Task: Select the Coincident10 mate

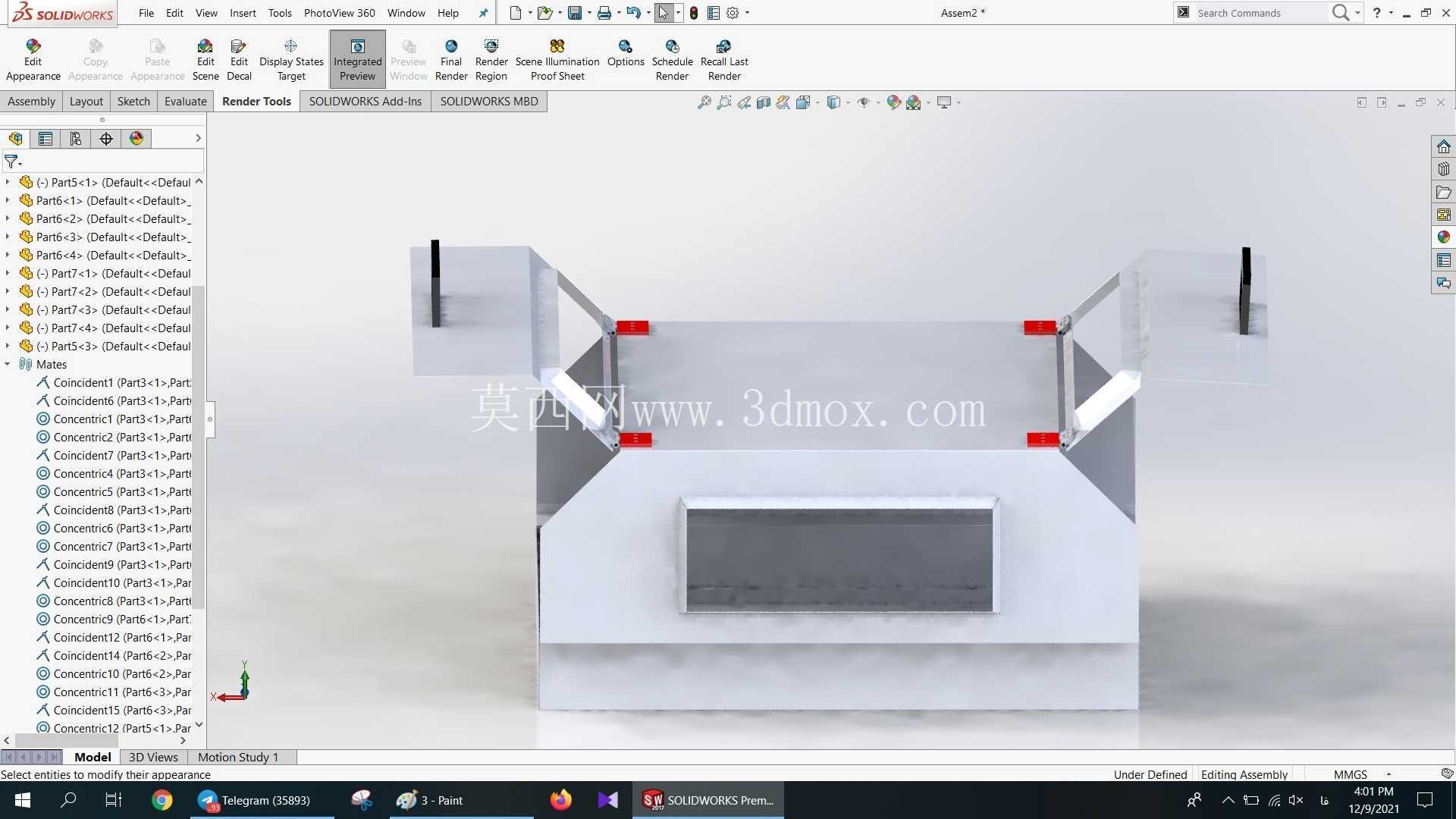Action: pos(114,582)
